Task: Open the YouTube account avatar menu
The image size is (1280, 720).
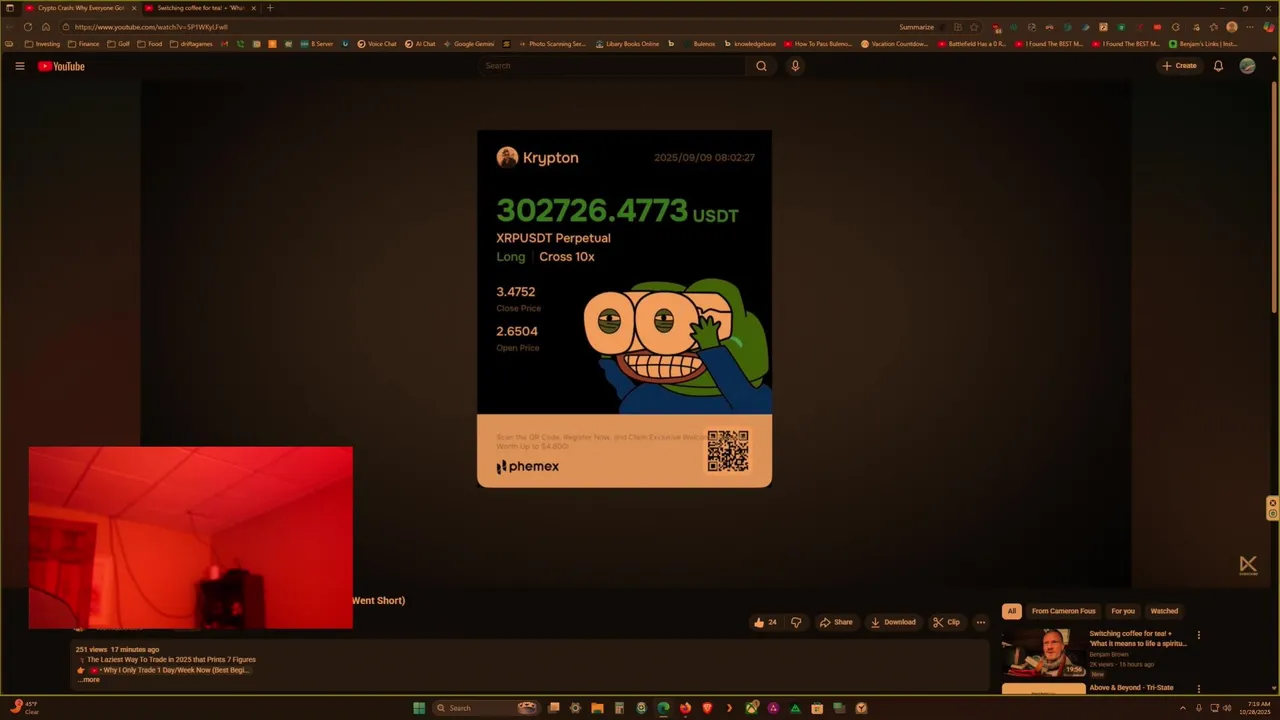Action: pos(1247,66)
